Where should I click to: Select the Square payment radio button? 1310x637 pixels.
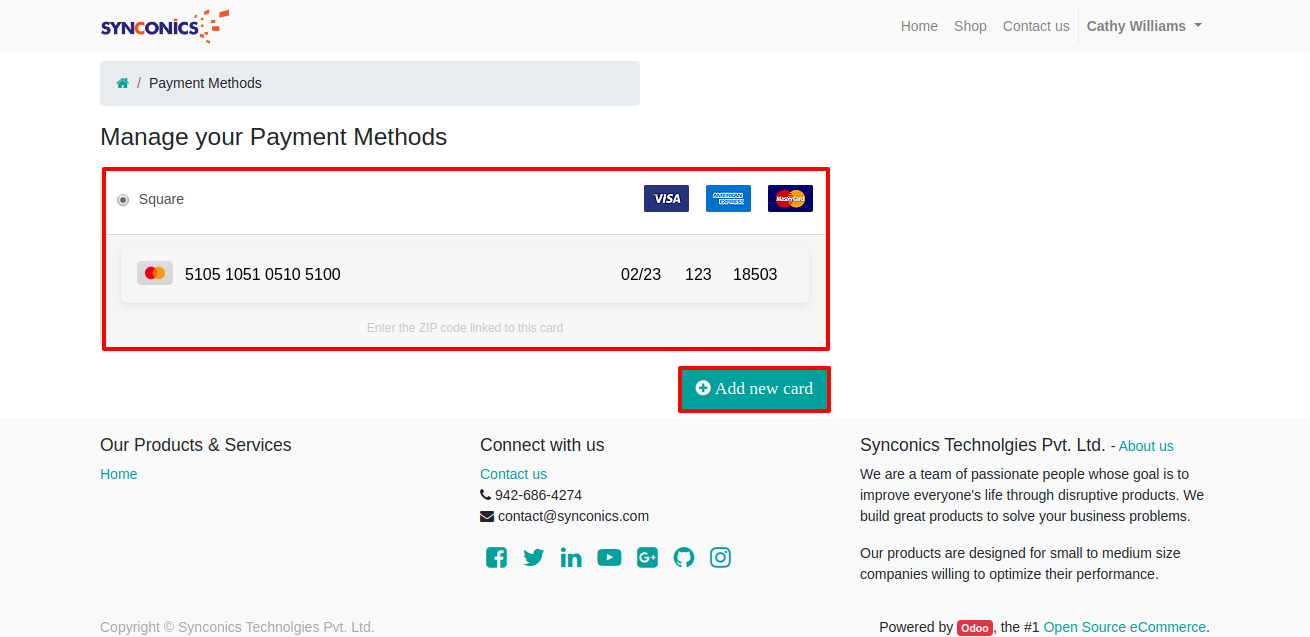pyautogui.click(x=123, y=200)
